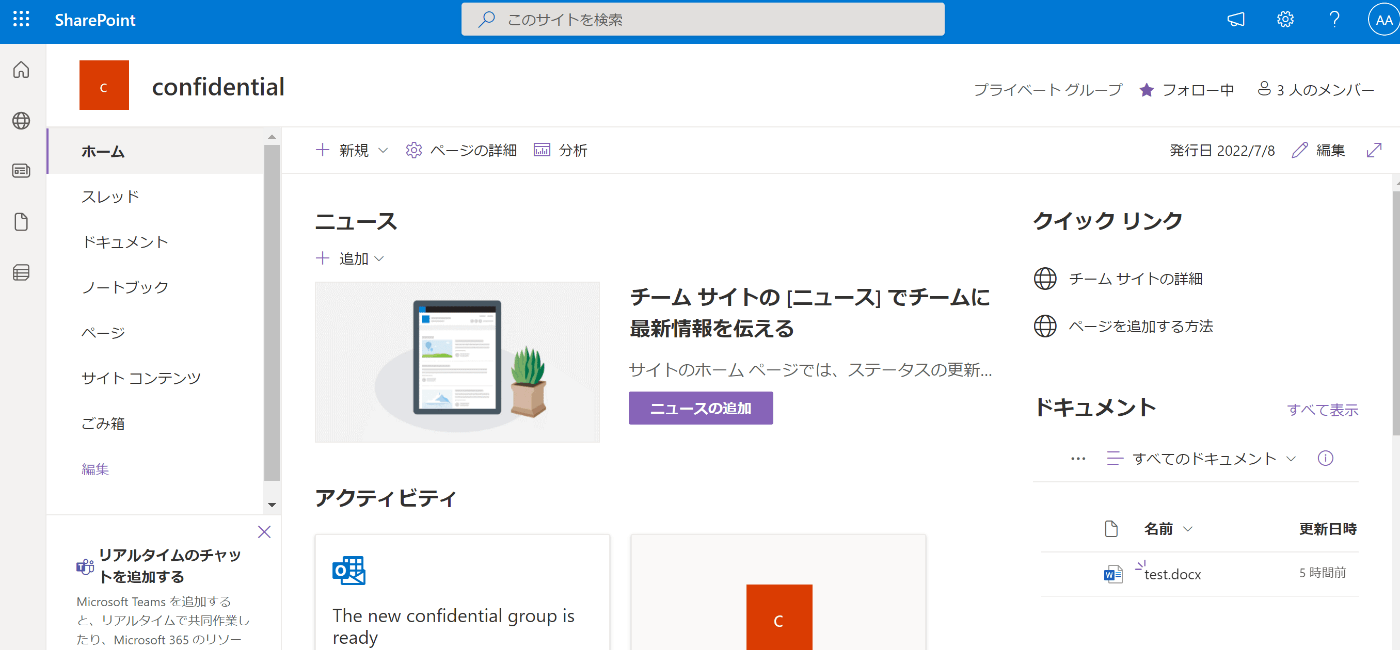Open the news icon in left rail
The image size is (1400, 650).
(x=21, y=171)
